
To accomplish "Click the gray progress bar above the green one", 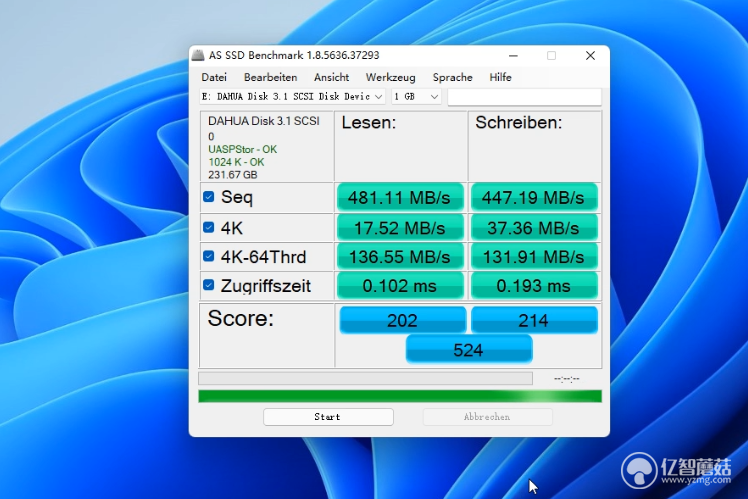I will (x=365, y=378).
